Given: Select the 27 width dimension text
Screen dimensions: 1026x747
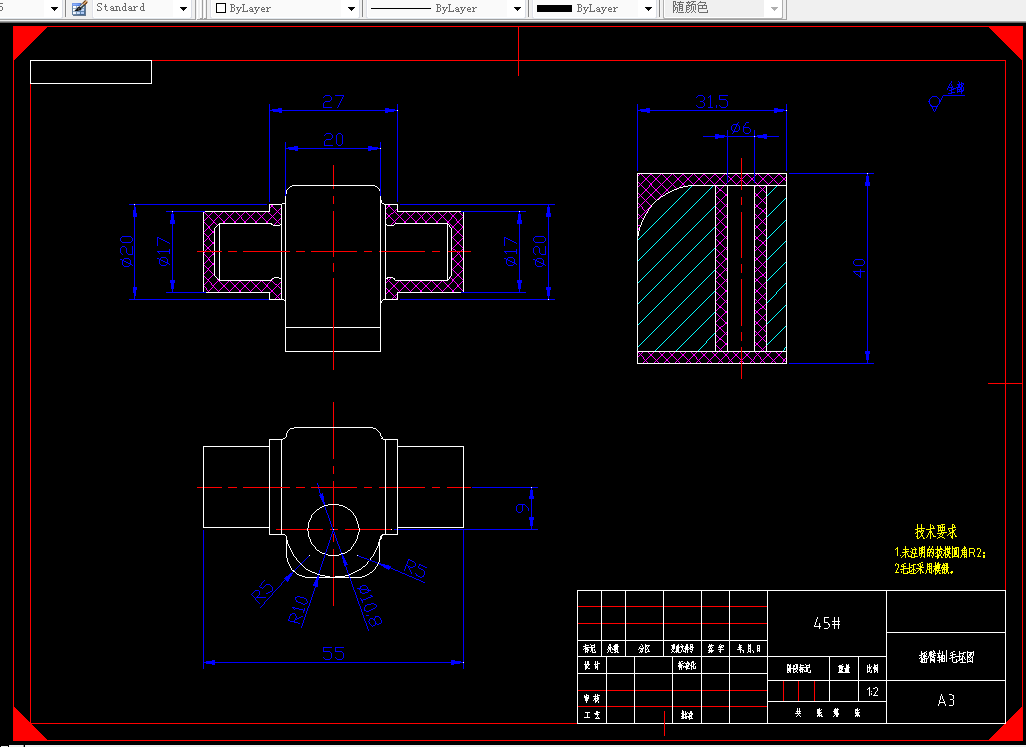Looking at the screenshot, I should pos(333,101).
